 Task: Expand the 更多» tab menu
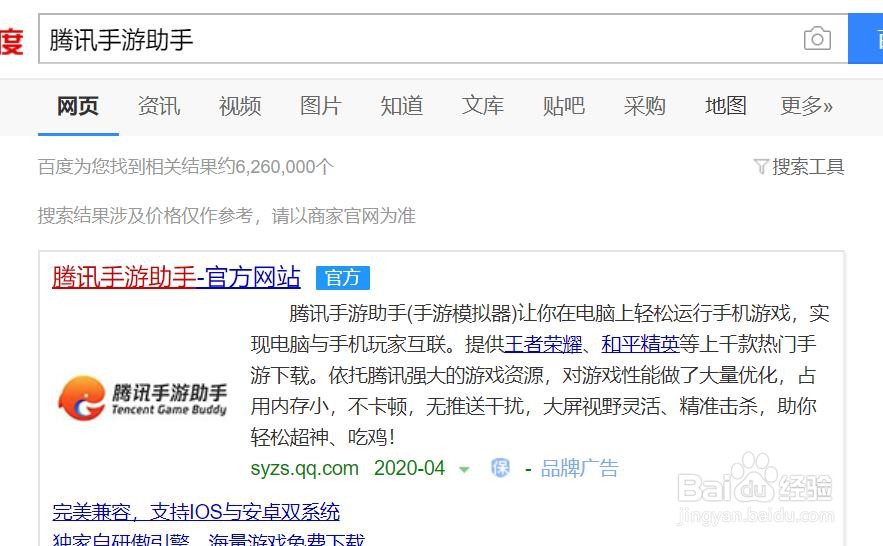point(806,106)
